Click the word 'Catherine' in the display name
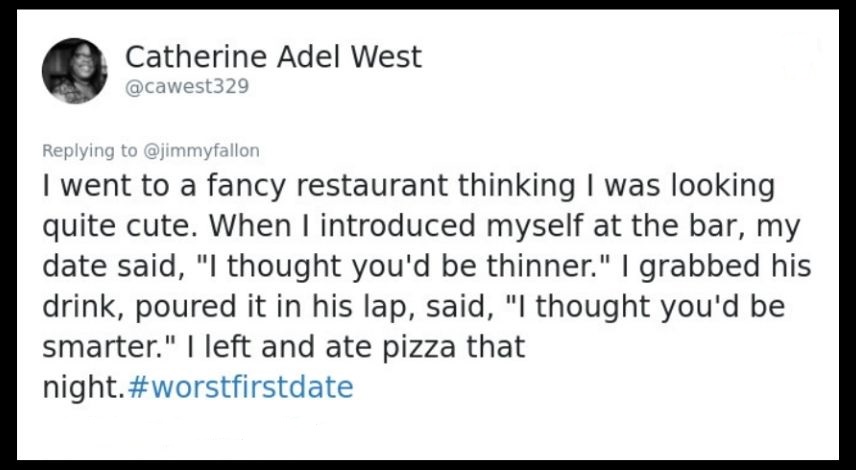 coord(197,57)
